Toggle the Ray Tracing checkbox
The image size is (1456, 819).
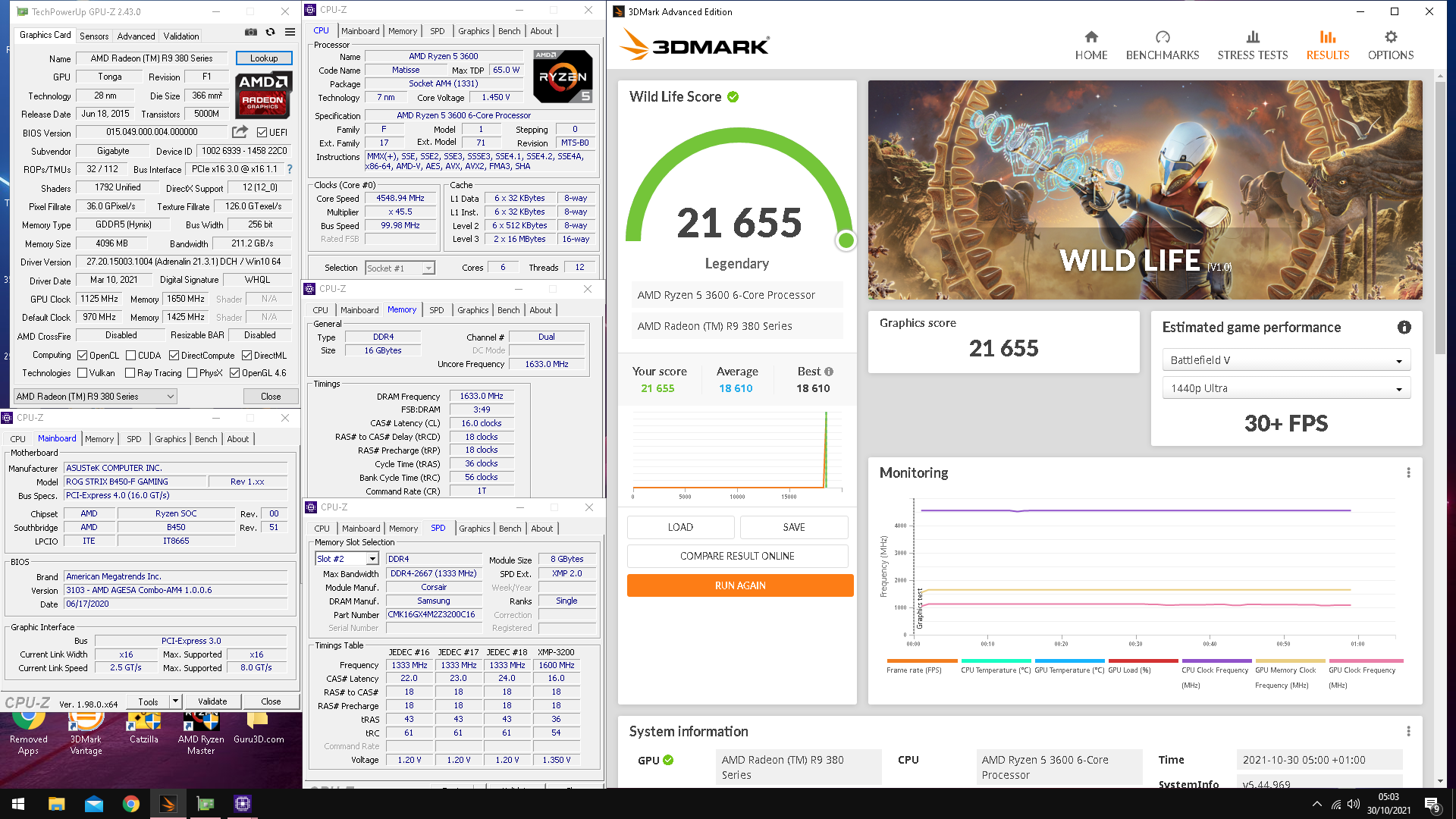pyautogui.click(x=130, y=373)
